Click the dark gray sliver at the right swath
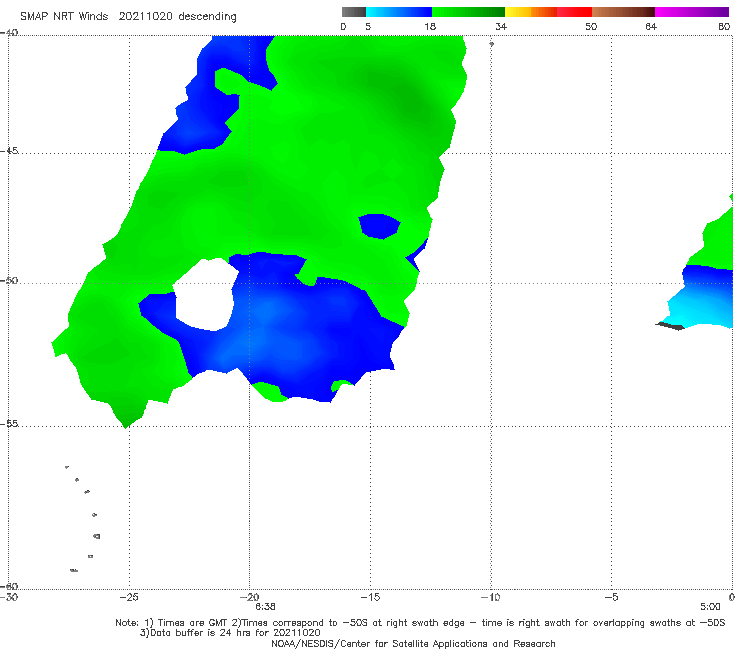The width and height of the screenshot is (740, 650). [x=670, y=326]
